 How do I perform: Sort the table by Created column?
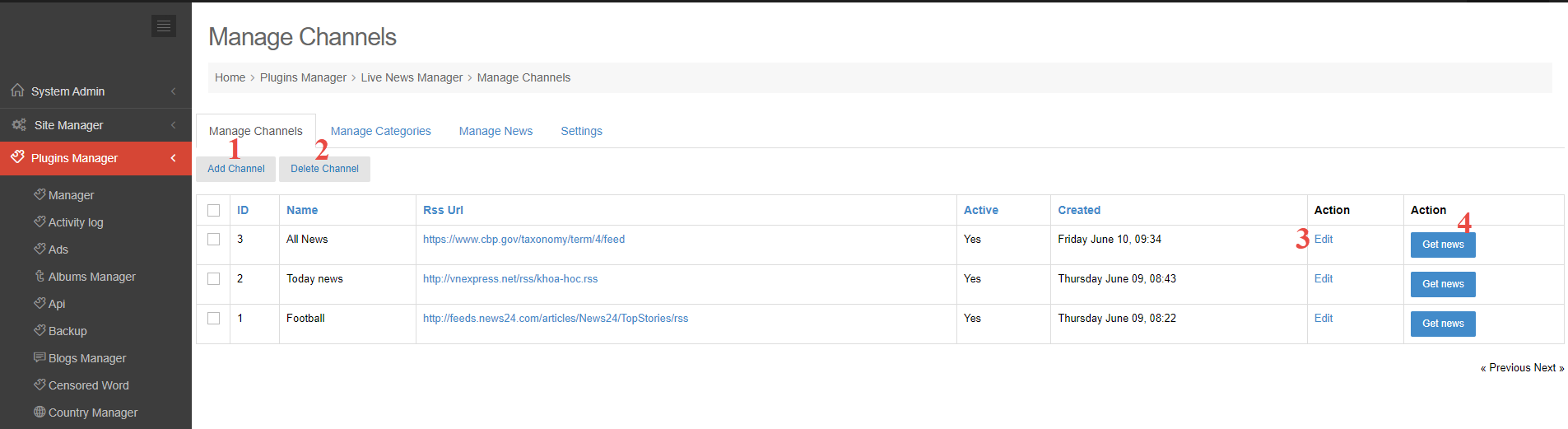pyautogui.click(x=1079, y=210)
